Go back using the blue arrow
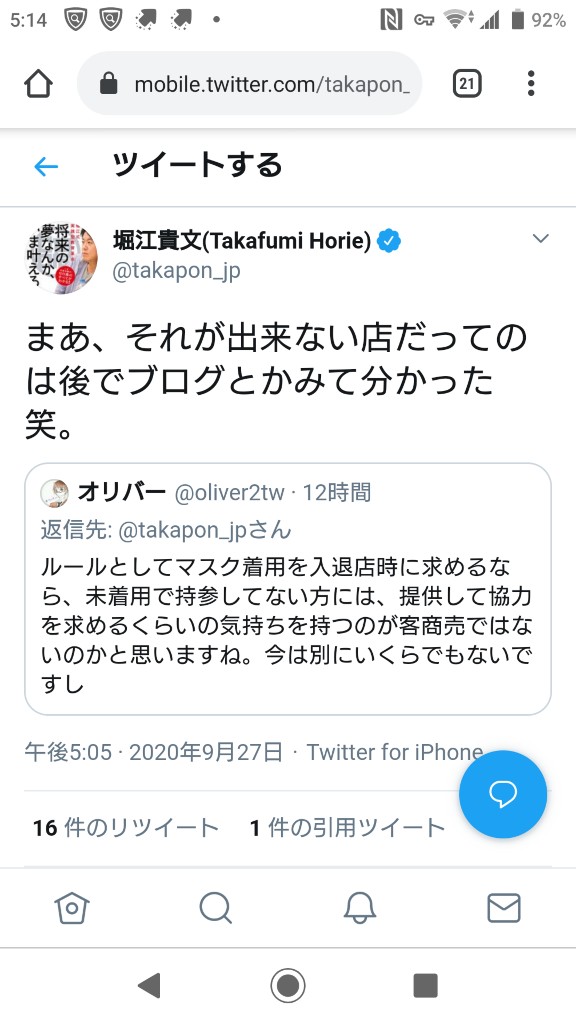576x1024 pixels. click(46, 167)
